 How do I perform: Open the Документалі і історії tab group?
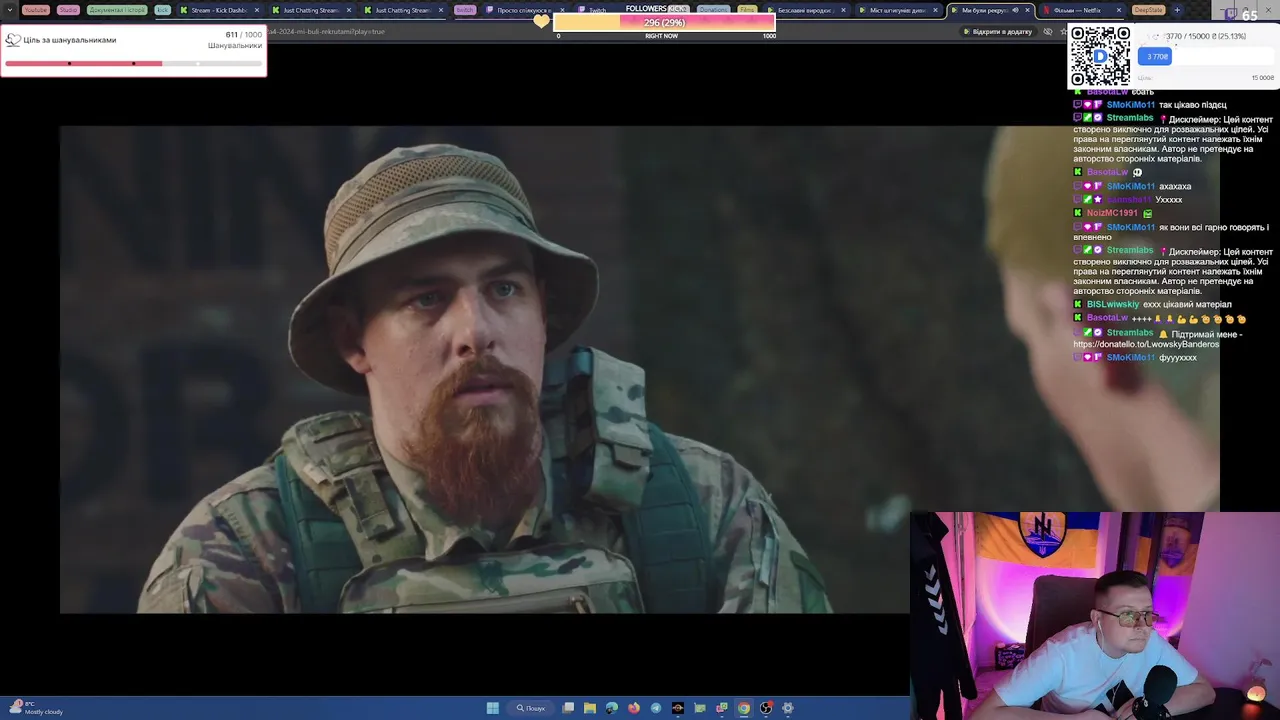pos(117,10)
